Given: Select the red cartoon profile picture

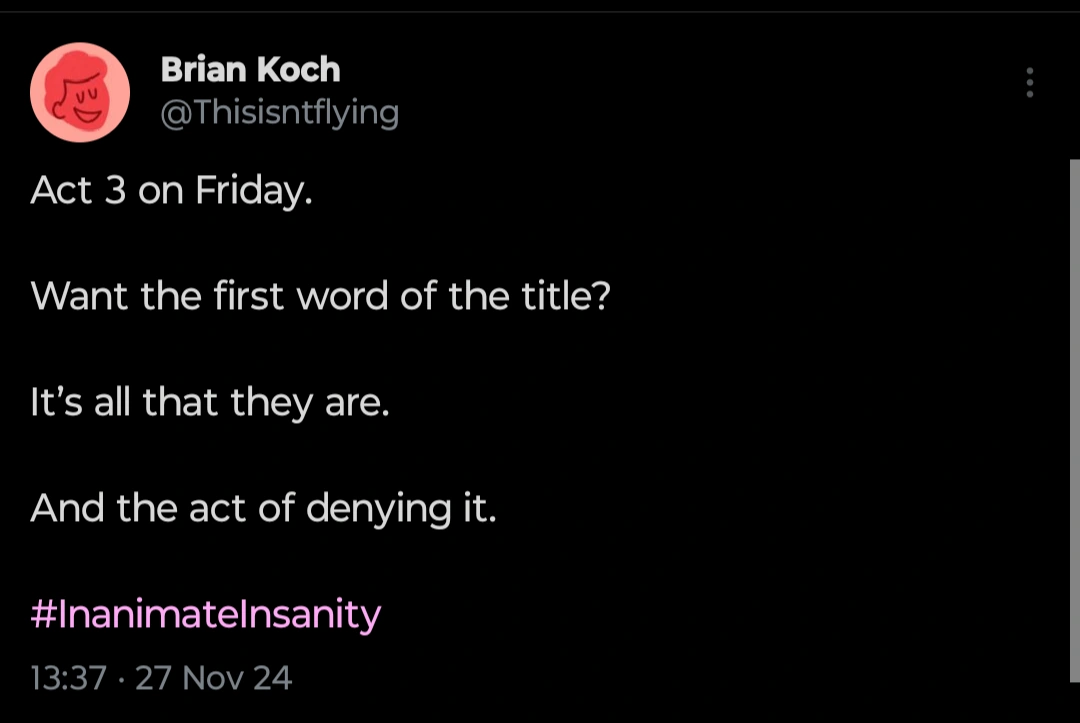Looking at the screenshot, I should point(80,91).
